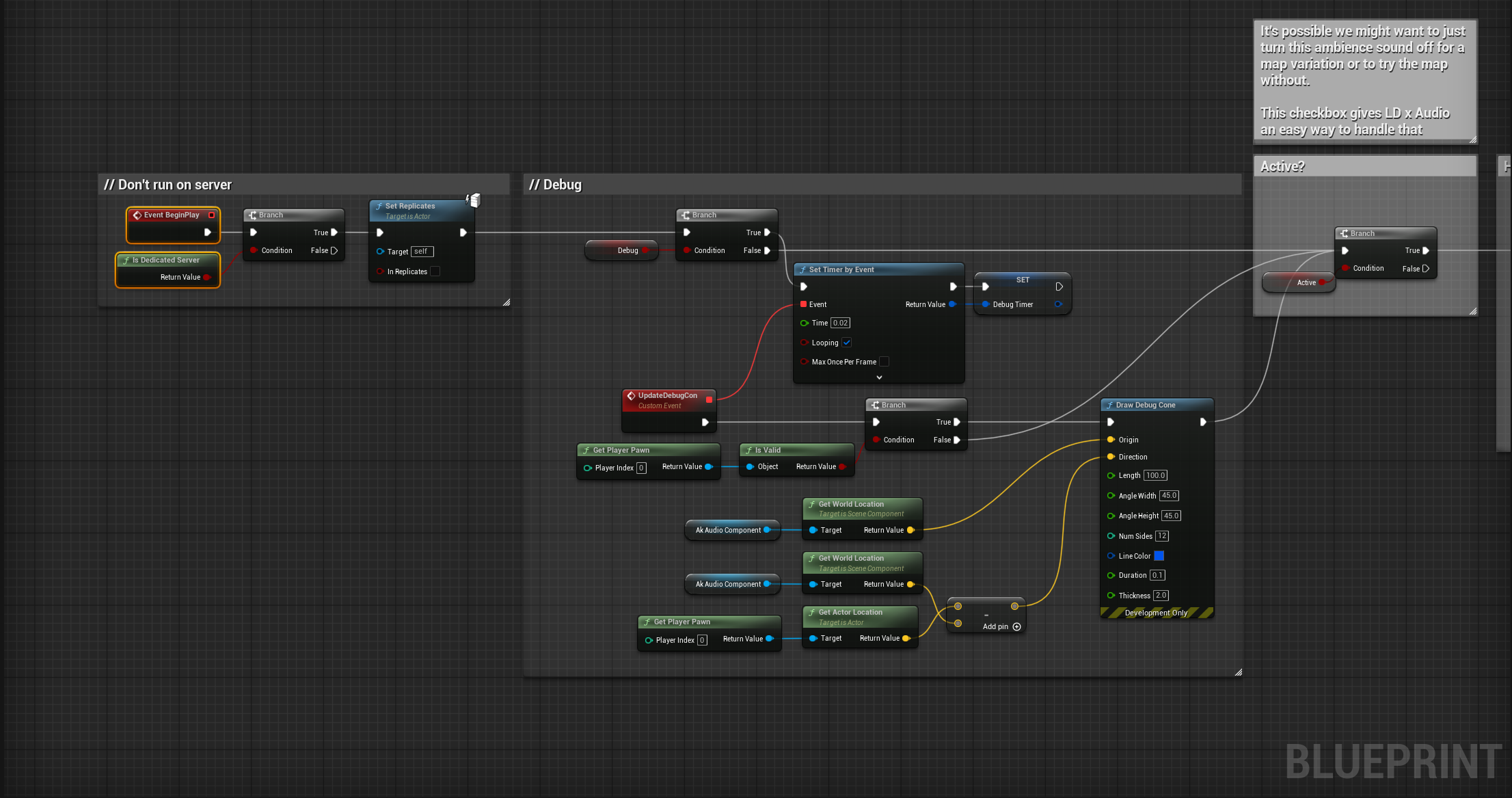The width and height of the screenshot is (1512, 798).
Task: Click the Debug variable output pin
Action: pos(645,250)
